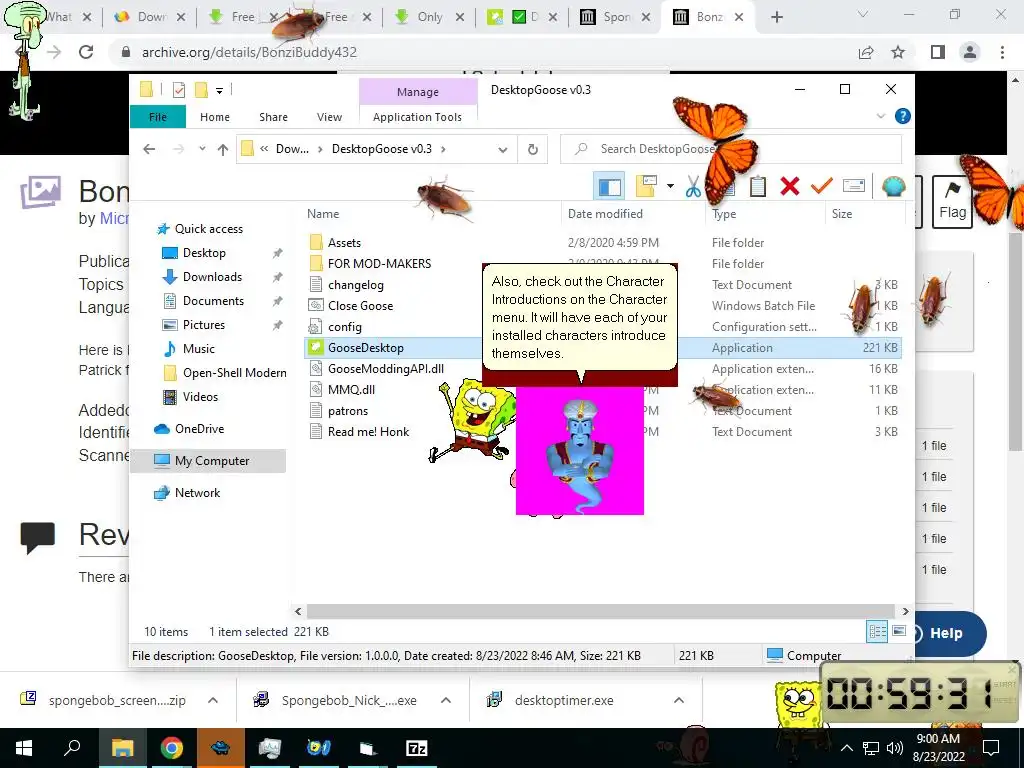Click the Chrome share page icon
The width and height of the screenshot is (1024, 768).
(x=866, y=52)
